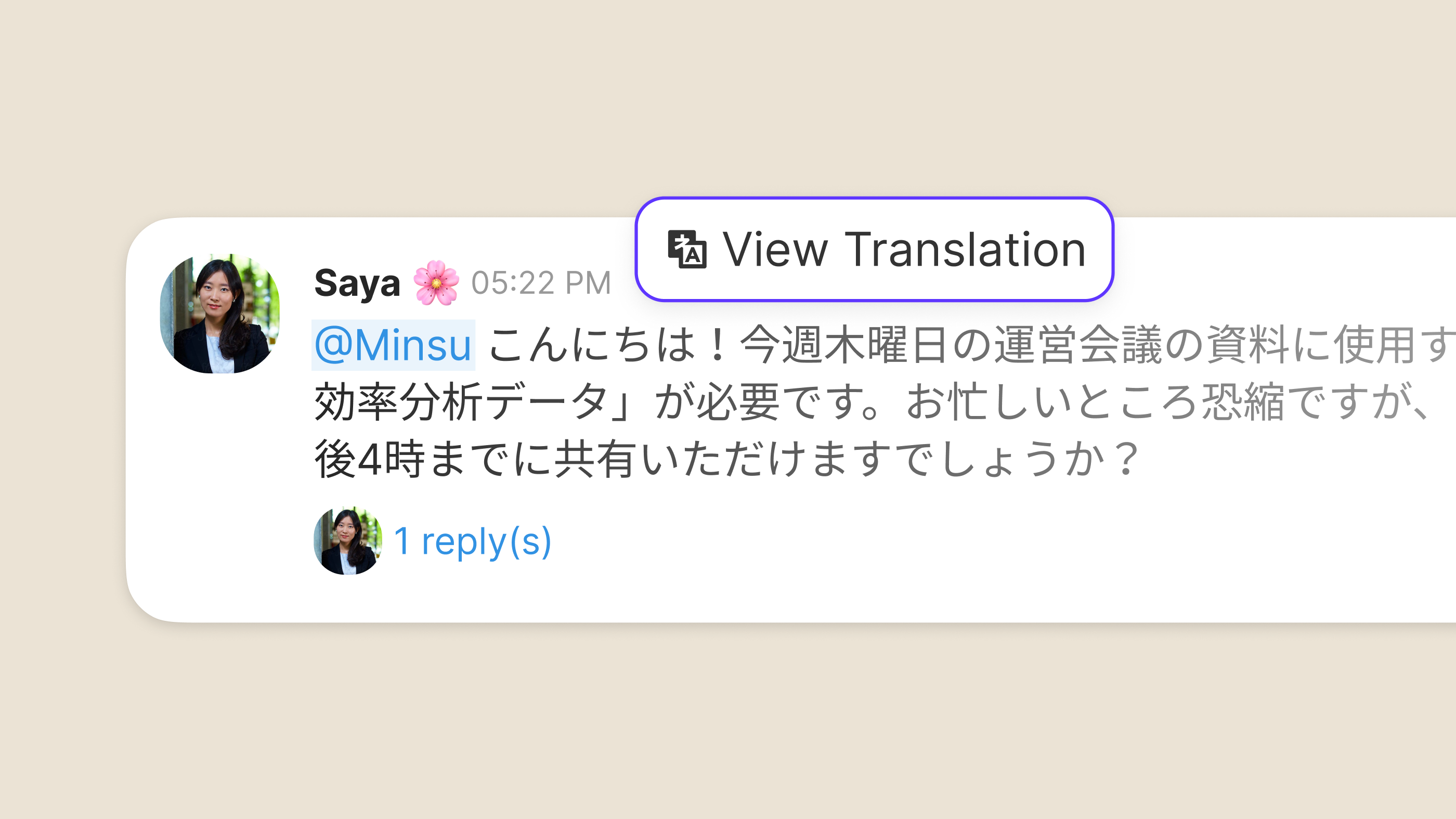The height and width of the screenshot is (819, 1456).
Task: Click the 05:22 PM message timestamp
Action: [541, 282]
